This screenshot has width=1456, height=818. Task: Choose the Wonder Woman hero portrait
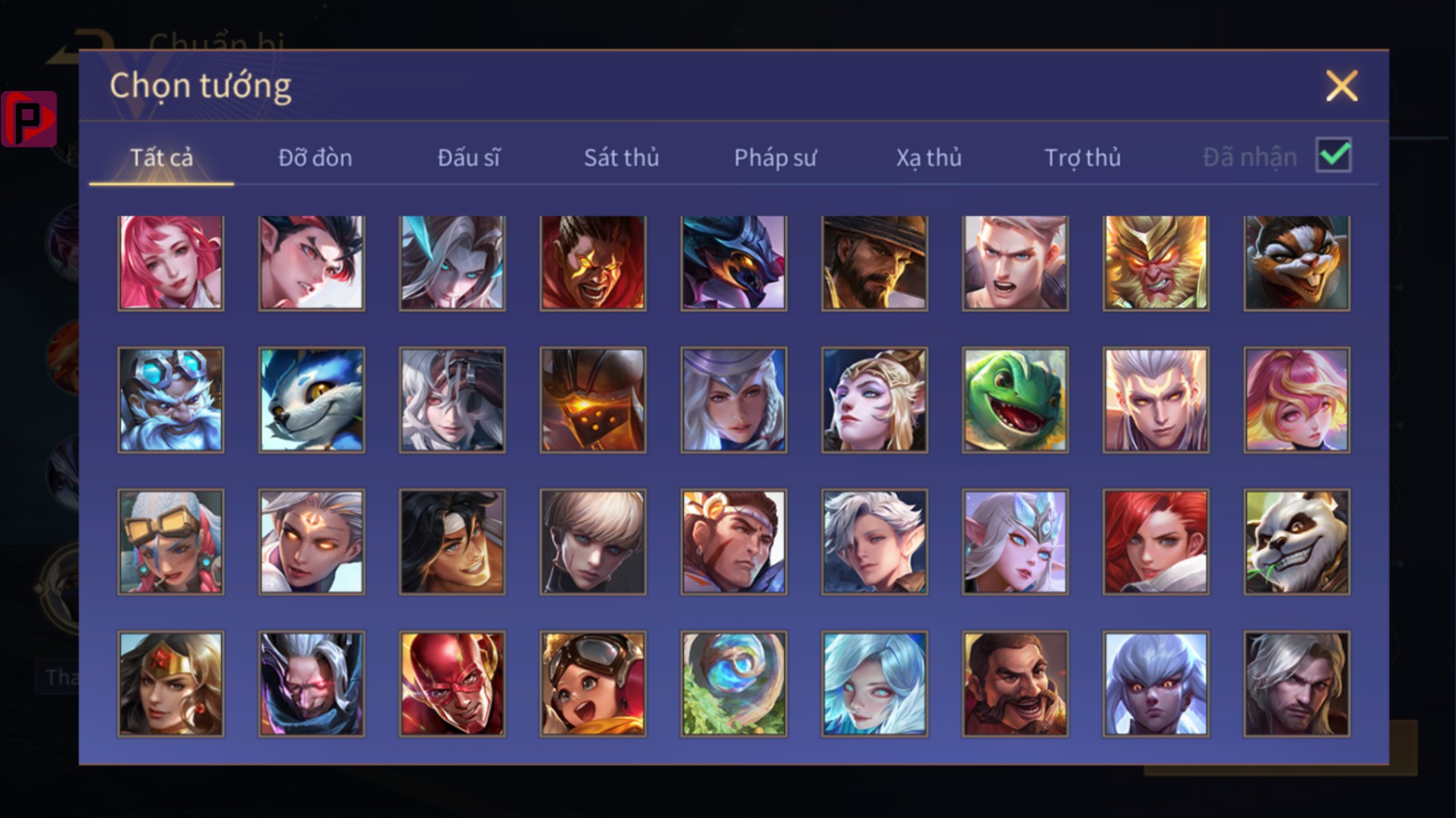(170, 684)
